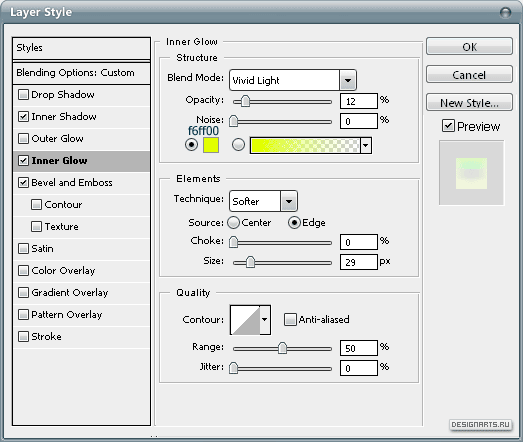Open the gradient picker dropdown arrow
Screen dimensions: 523x442
(366, 145)
